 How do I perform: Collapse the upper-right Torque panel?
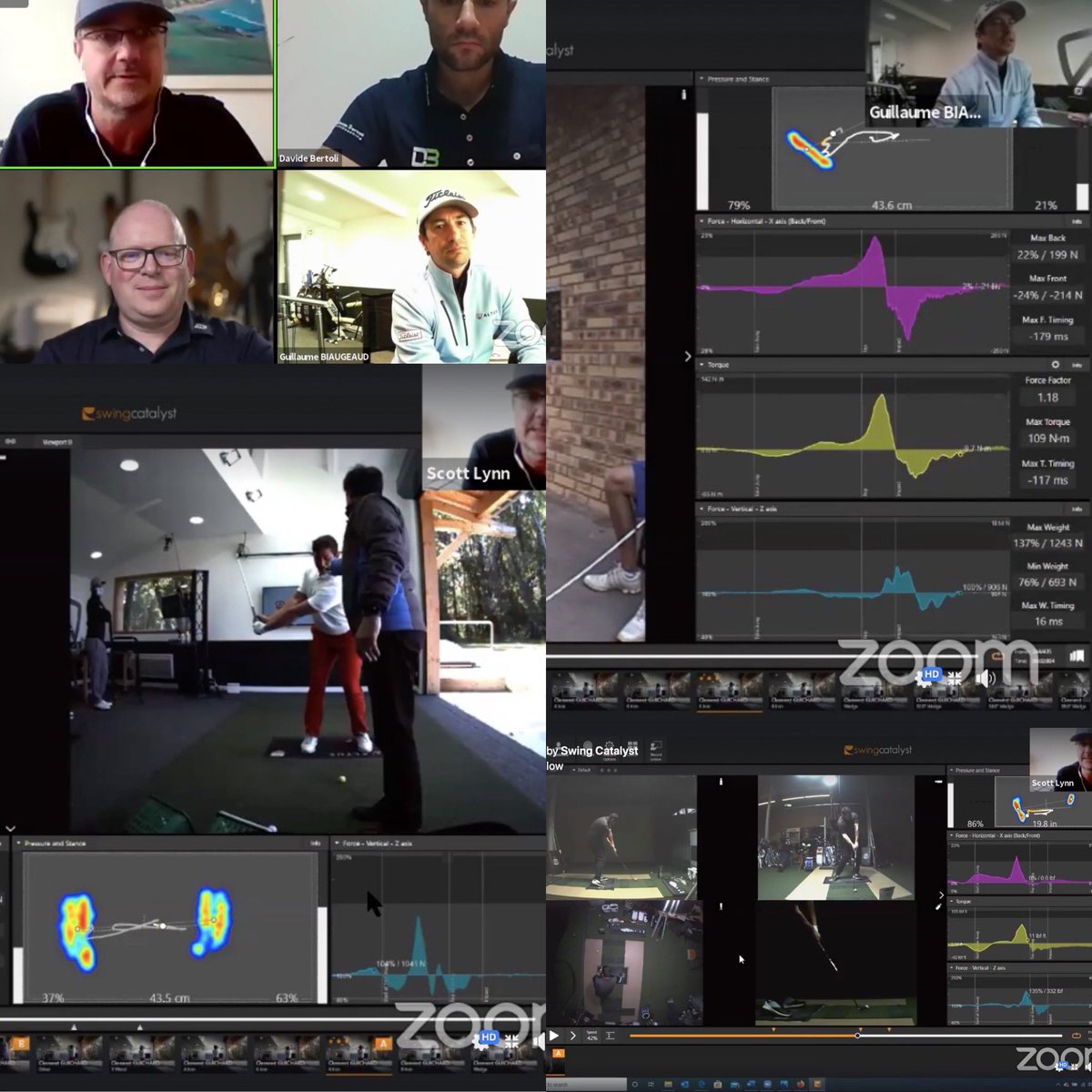(702, 365)
